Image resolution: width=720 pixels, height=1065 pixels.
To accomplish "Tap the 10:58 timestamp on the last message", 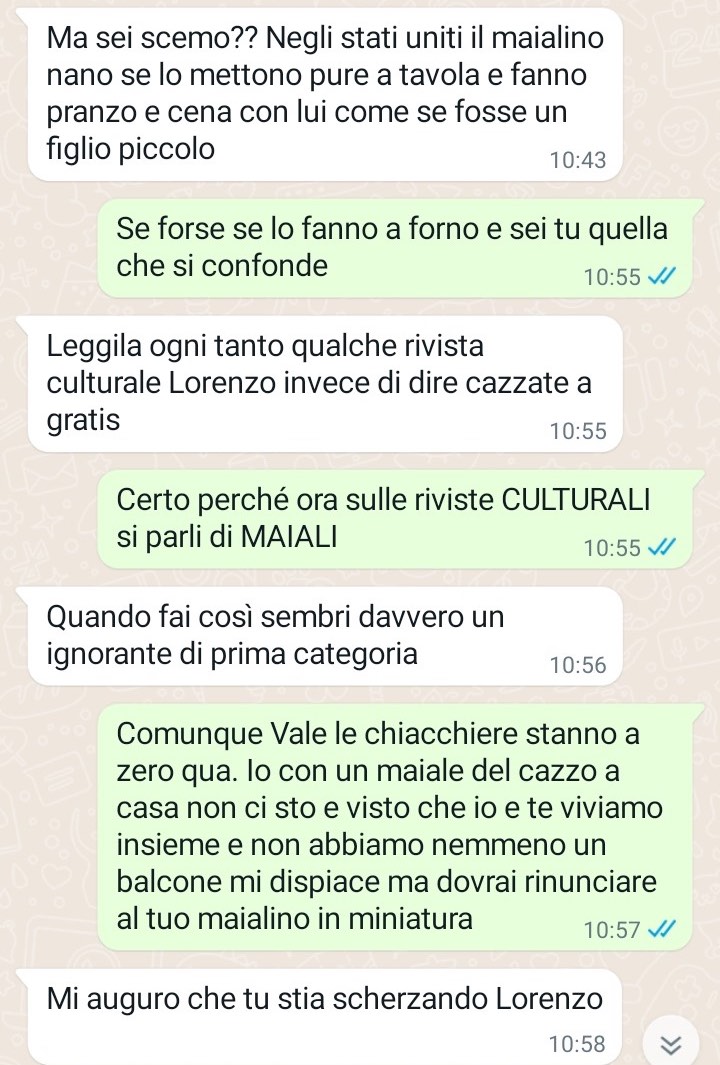I will pyautogui.click(x=577, y=1044).
